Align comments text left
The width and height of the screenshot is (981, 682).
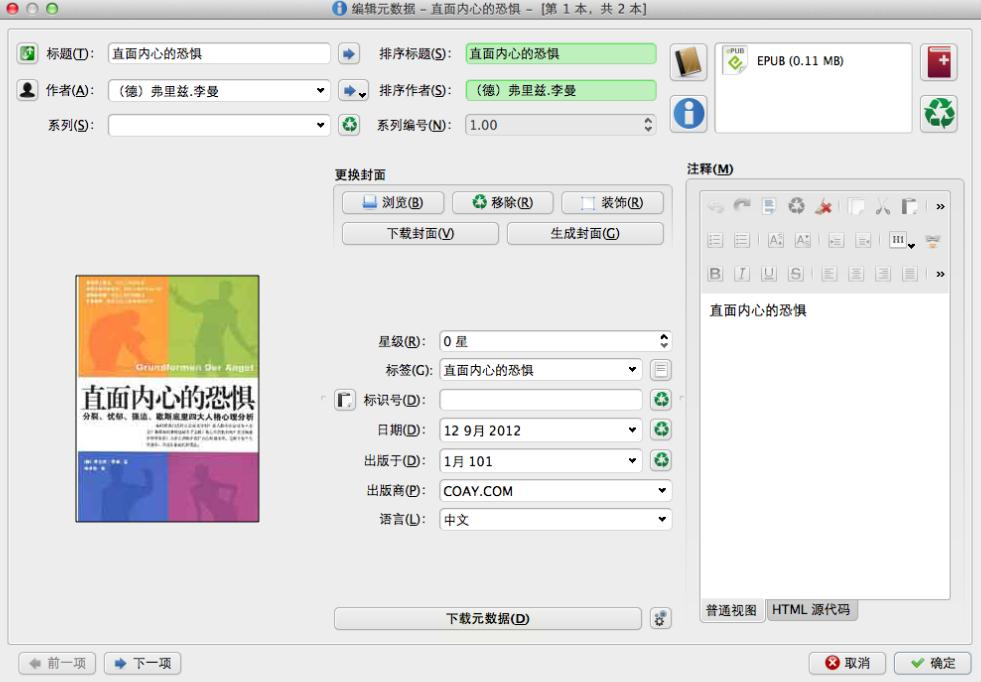(830, 273)
